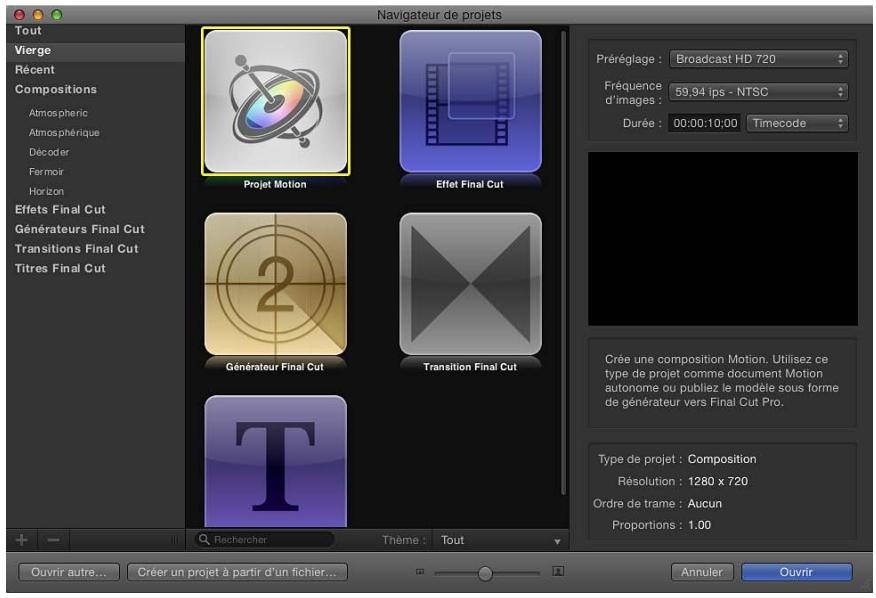This screenshot has height=598, width=876.
Task: Remove category with the minus icon
Action: (x=54, y=540)
